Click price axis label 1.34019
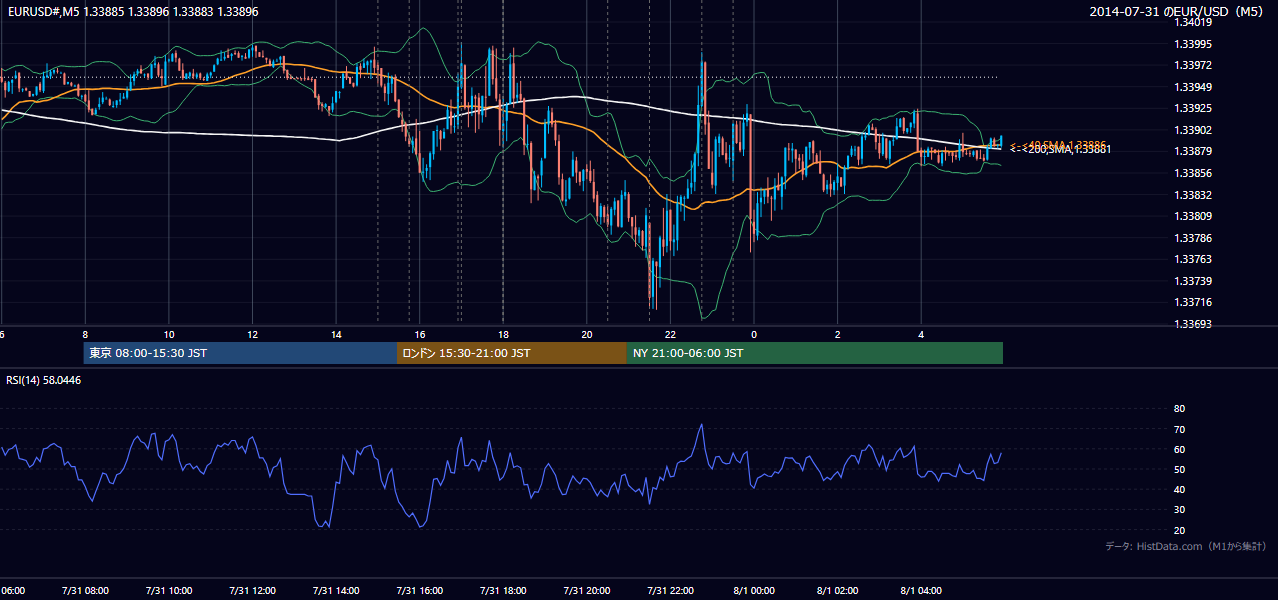Viewport: 1278px width, 600px height. pyautogui.click(x=1193, y=22)
